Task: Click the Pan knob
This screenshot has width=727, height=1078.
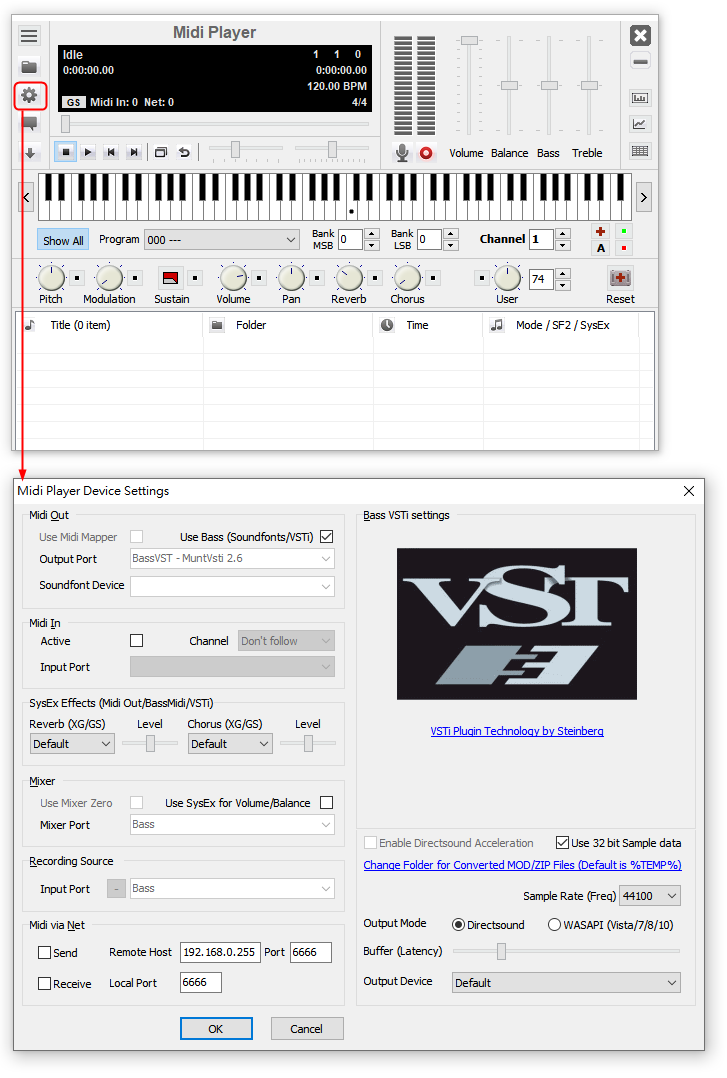Action: pyautogui.click(x=291, y=278)
